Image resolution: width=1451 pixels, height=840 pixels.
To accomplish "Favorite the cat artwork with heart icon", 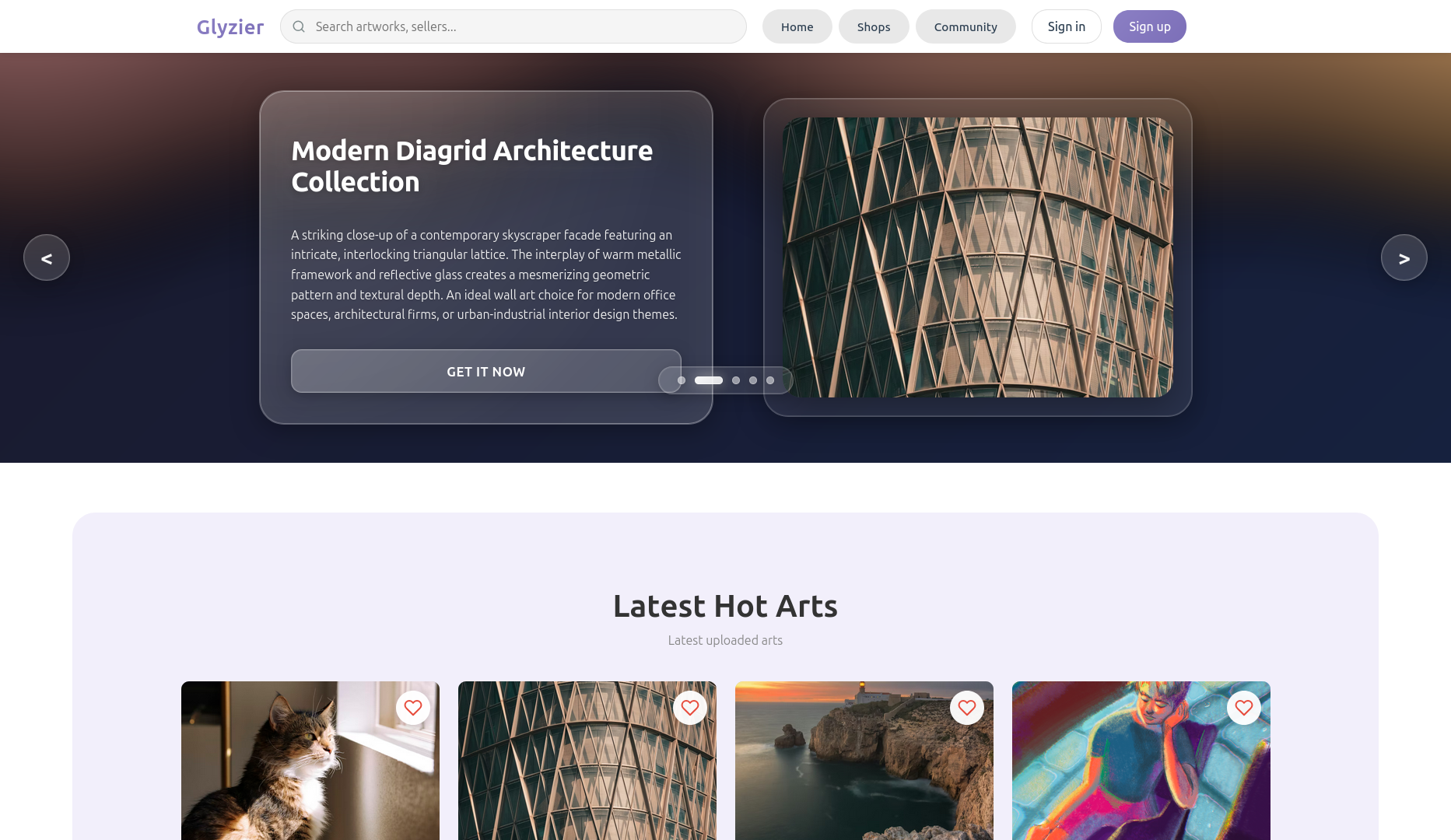I will 413,708.
